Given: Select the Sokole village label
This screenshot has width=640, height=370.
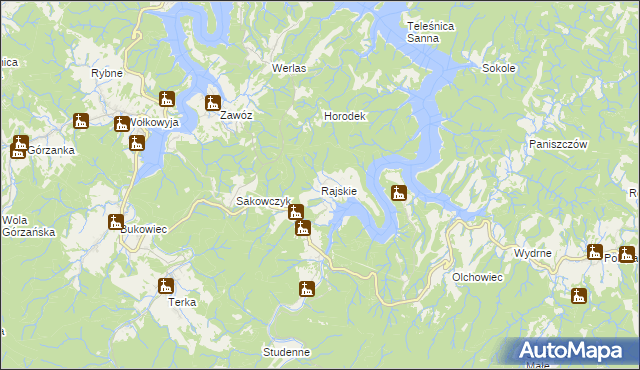Looking at the screenshot, I should click(498, 68).
